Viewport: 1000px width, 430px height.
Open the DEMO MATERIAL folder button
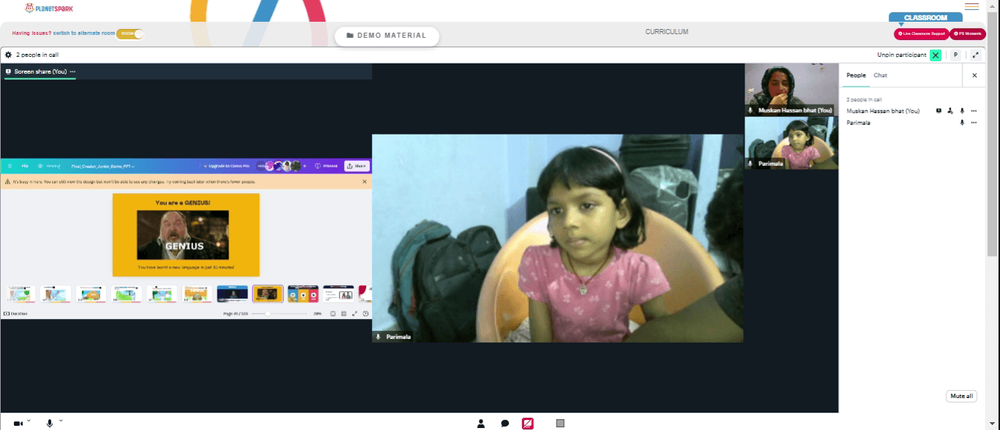[386, 36]
